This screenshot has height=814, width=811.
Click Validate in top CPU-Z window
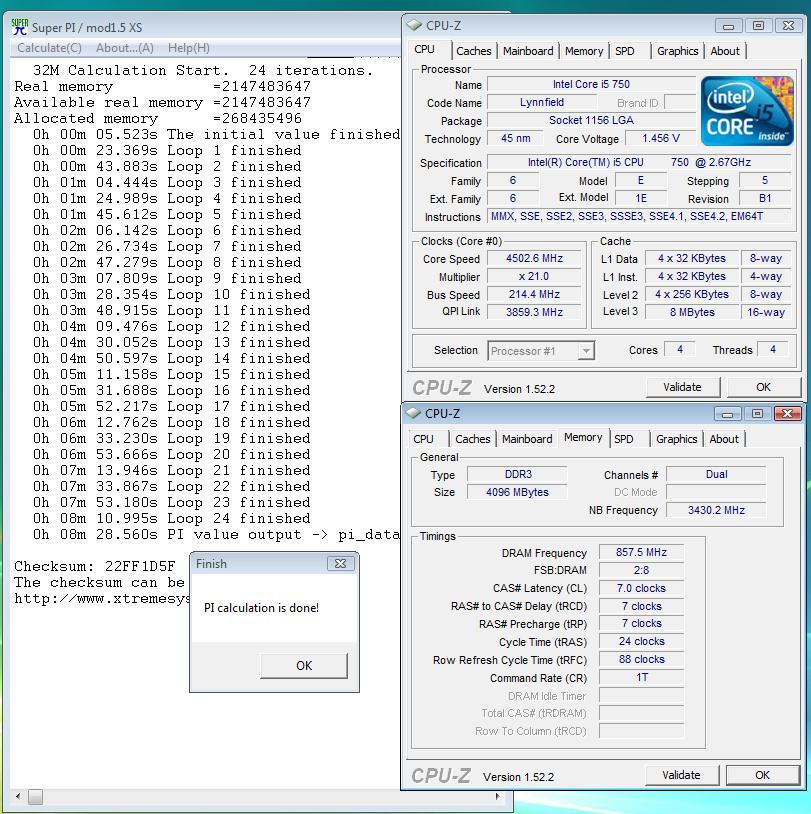pyautogui.click(x=682, y=387)
